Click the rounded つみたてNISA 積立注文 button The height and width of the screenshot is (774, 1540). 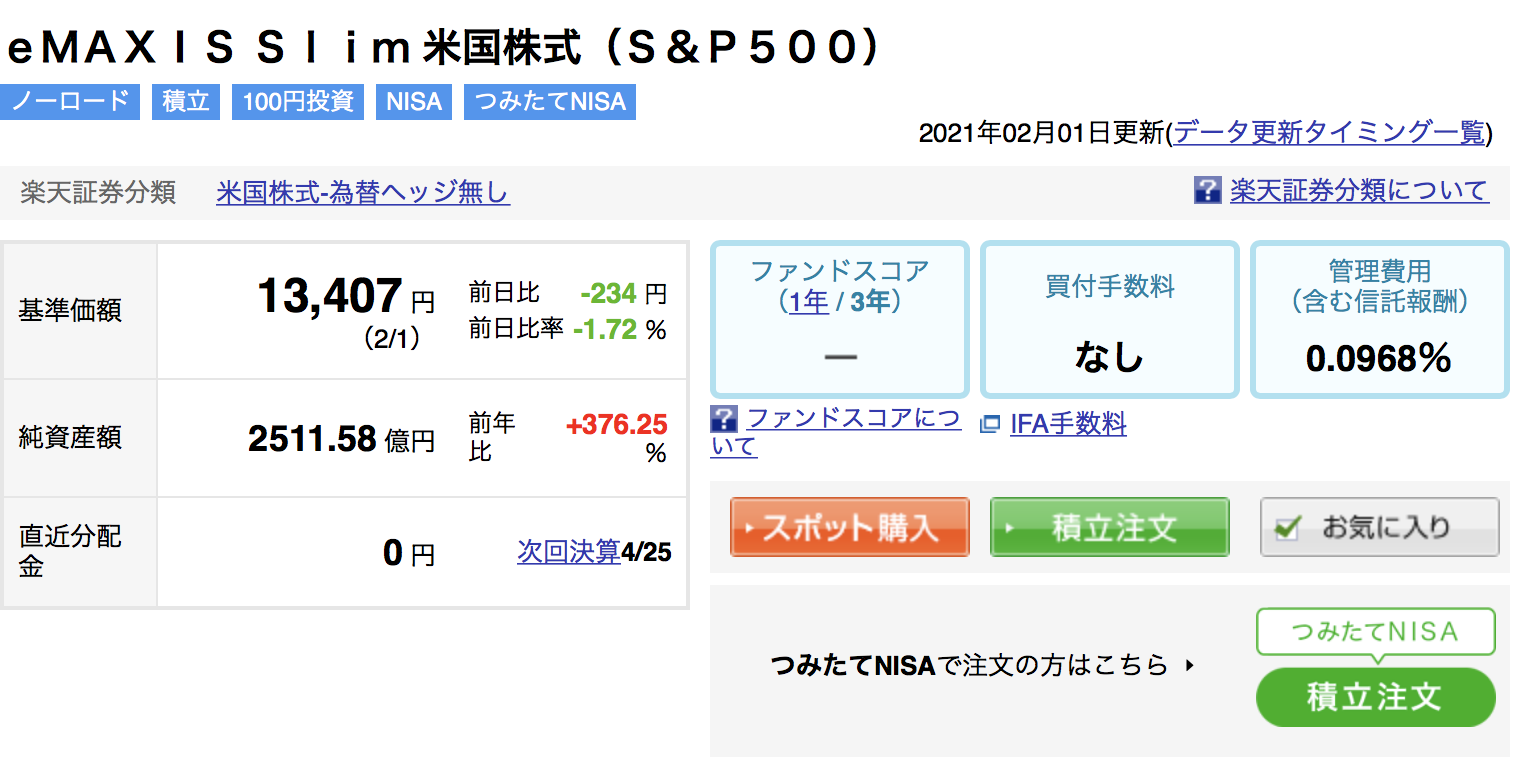click(1375, 697)
